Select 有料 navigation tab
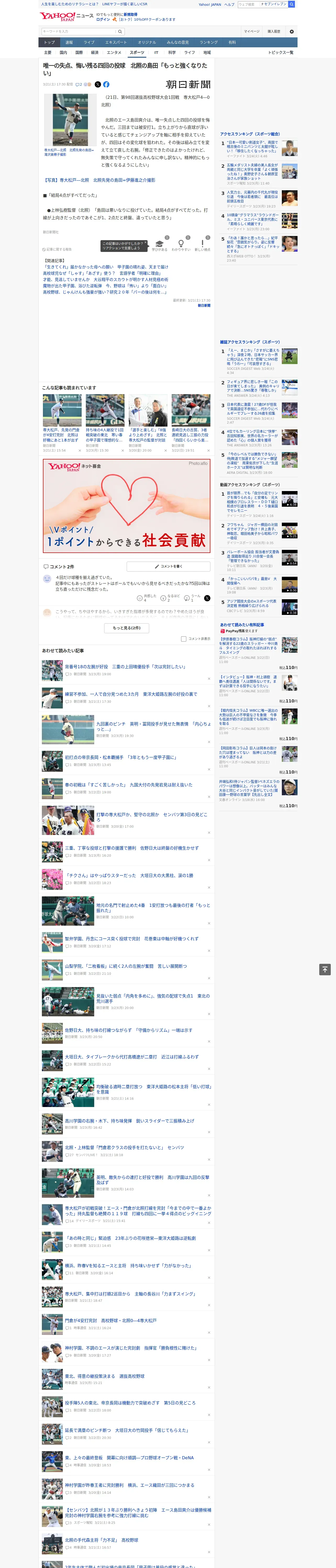Image resolution: width=336 pixels, height=1568 pixels. pyautogui.click(x=232, y=43)
